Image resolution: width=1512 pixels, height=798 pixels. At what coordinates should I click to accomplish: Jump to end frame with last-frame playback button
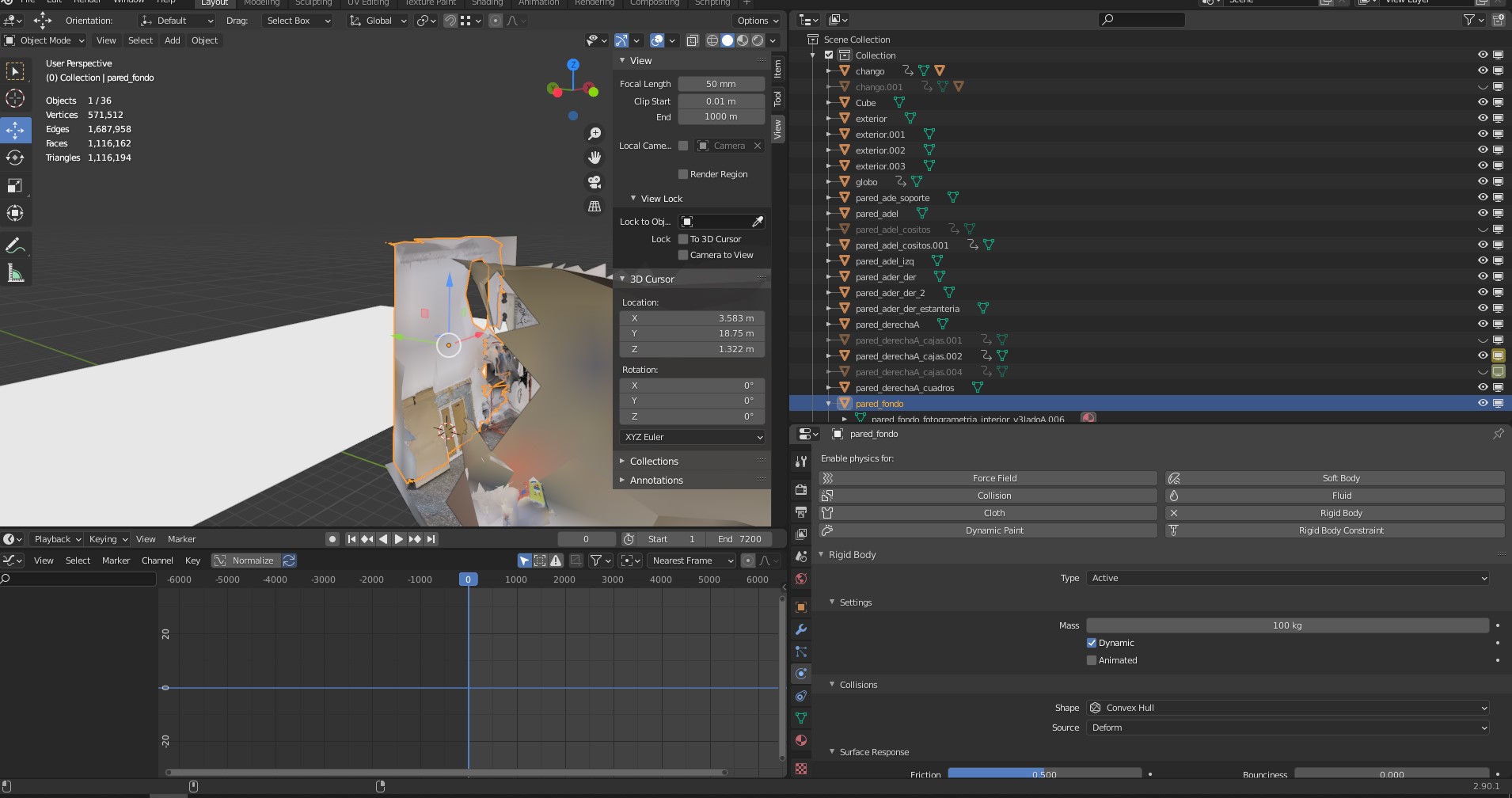[x=430, y=538]
